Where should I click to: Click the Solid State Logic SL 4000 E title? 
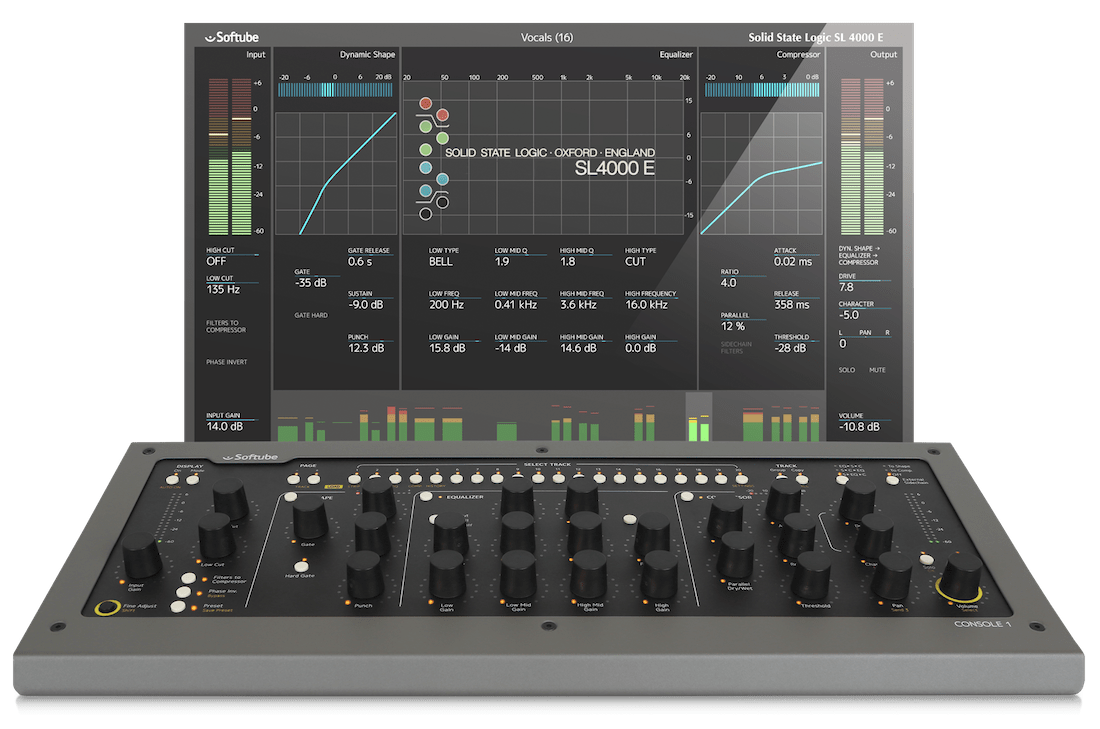[x=815, y=37]
